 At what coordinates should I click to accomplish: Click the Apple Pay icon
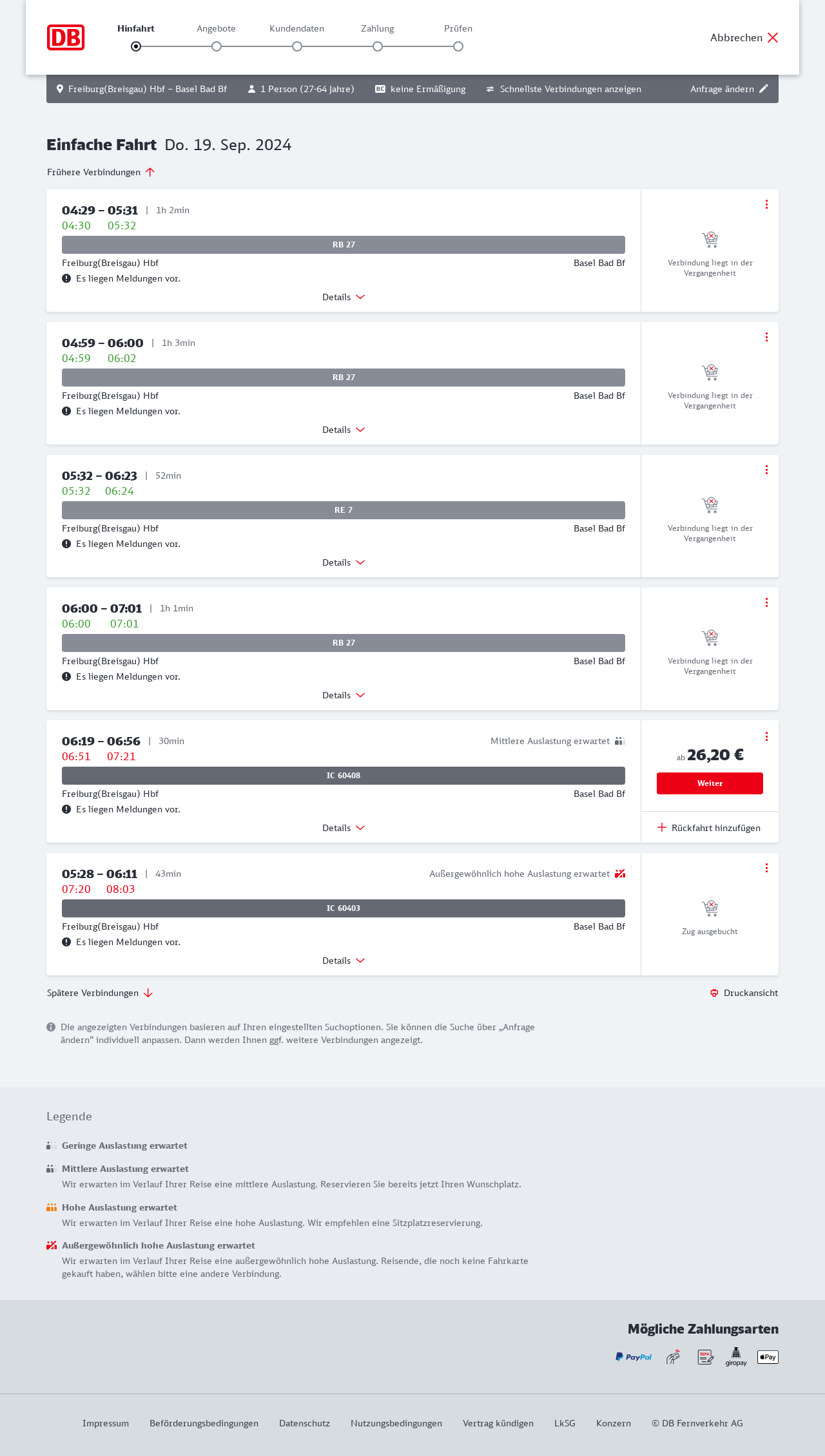(768, 1357)
